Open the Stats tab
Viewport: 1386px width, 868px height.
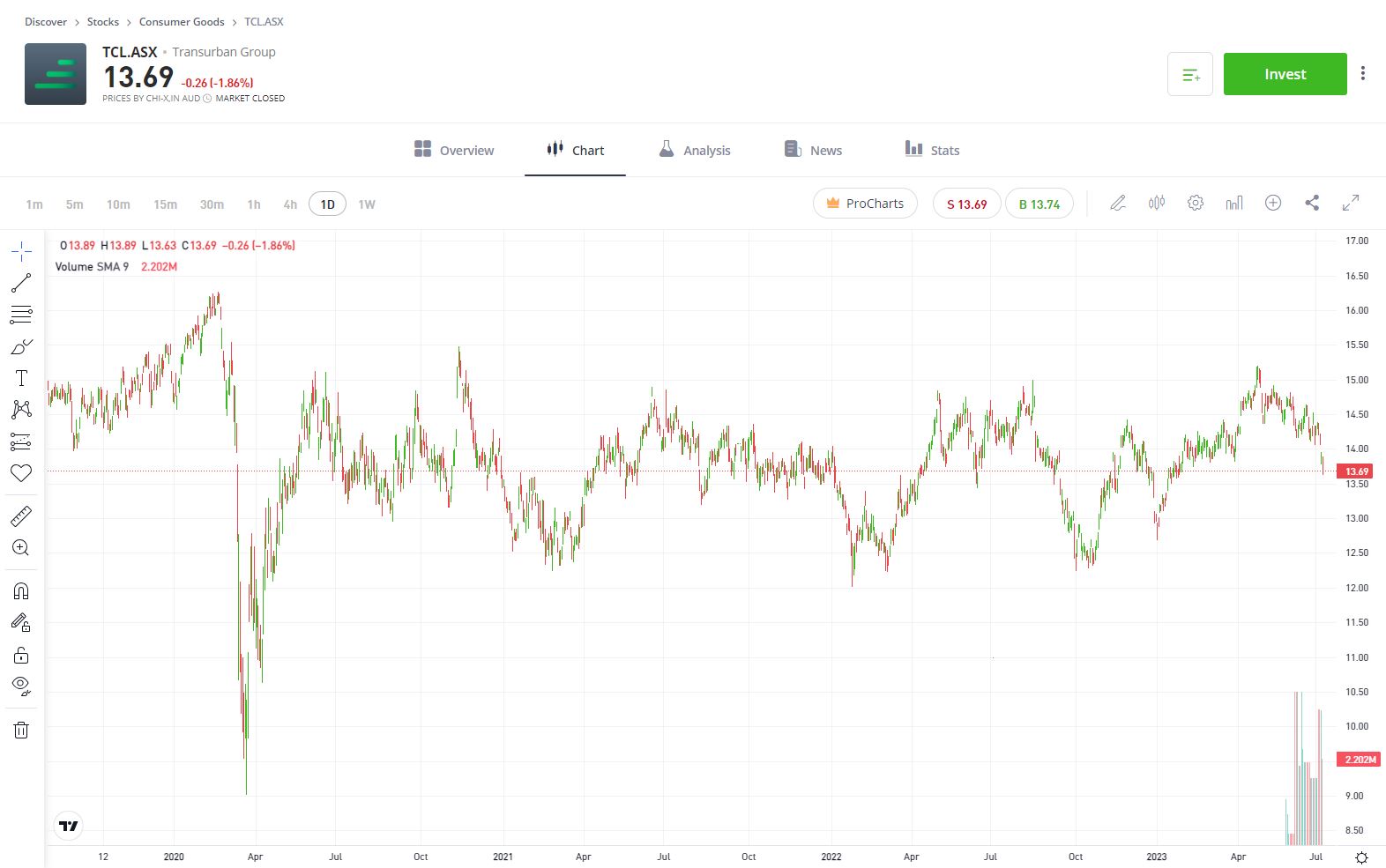click(933, 150)
